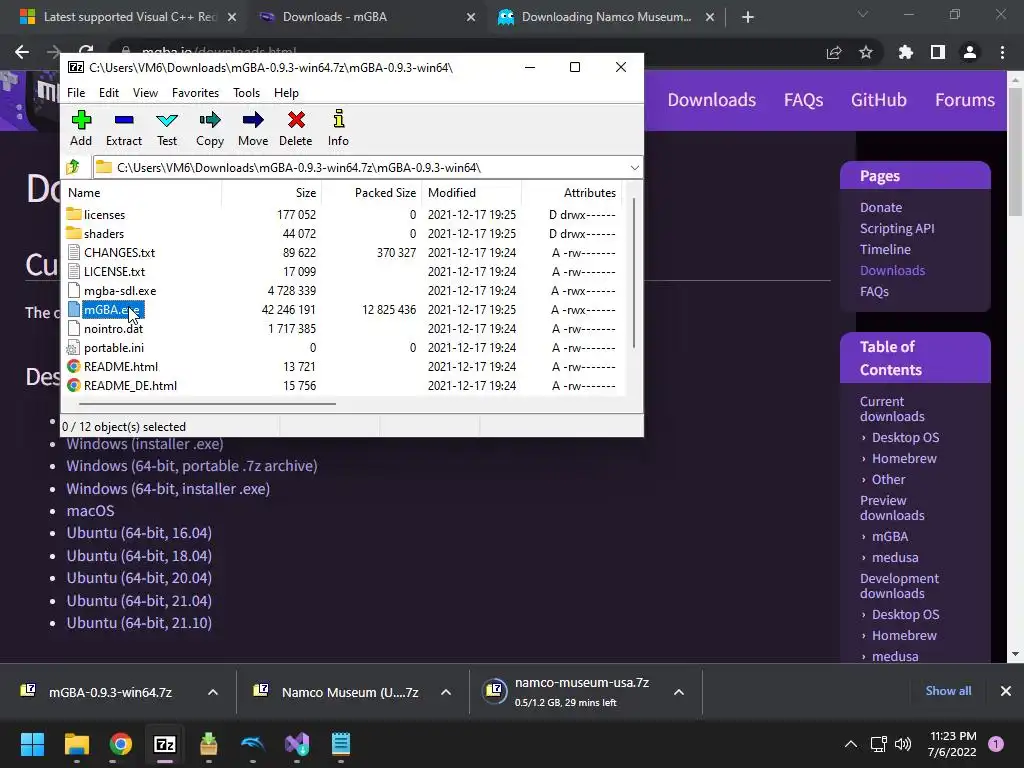Click the Info toolbar icon
This screenshot has width=1024, height=768.
coord(338,128)
